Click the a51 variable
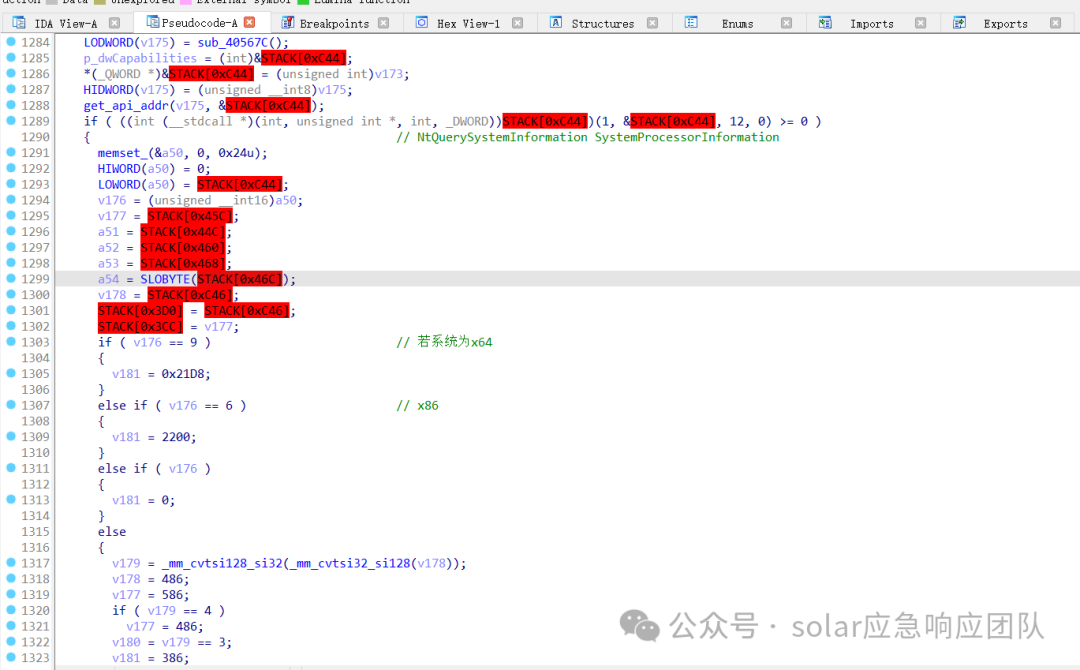This screenshot has width=1080, height=670. tap(108, 232)
